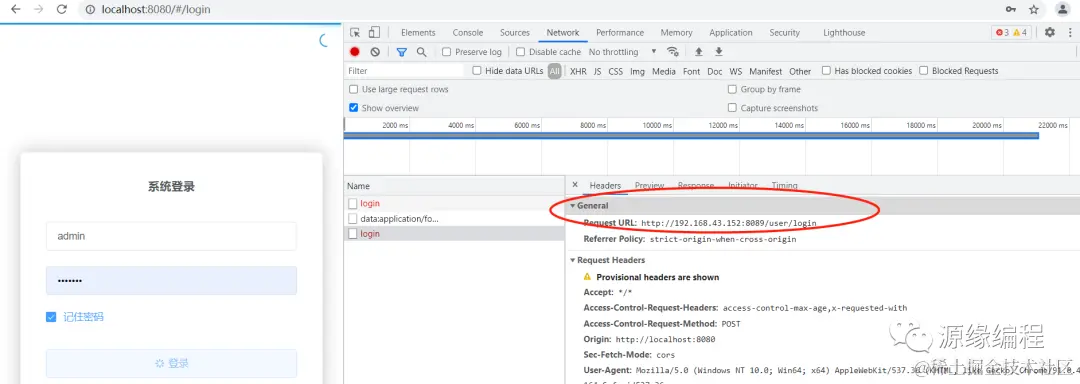Switch to the Sources tab
This screenshot has height=384, width=1080.
(x=515, y=32)
